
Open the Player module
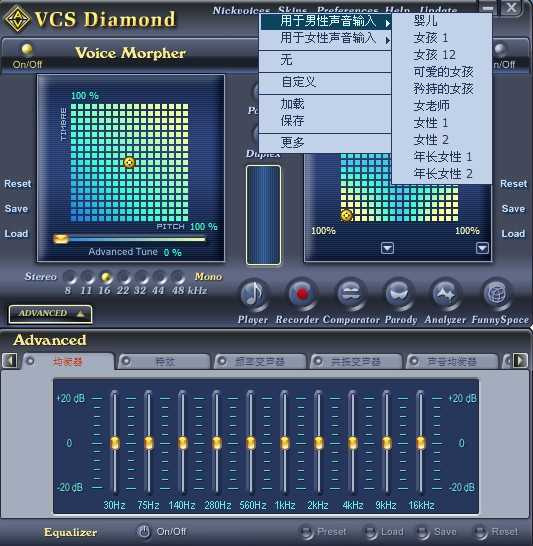pyautogui.click(x=253, y=295)
